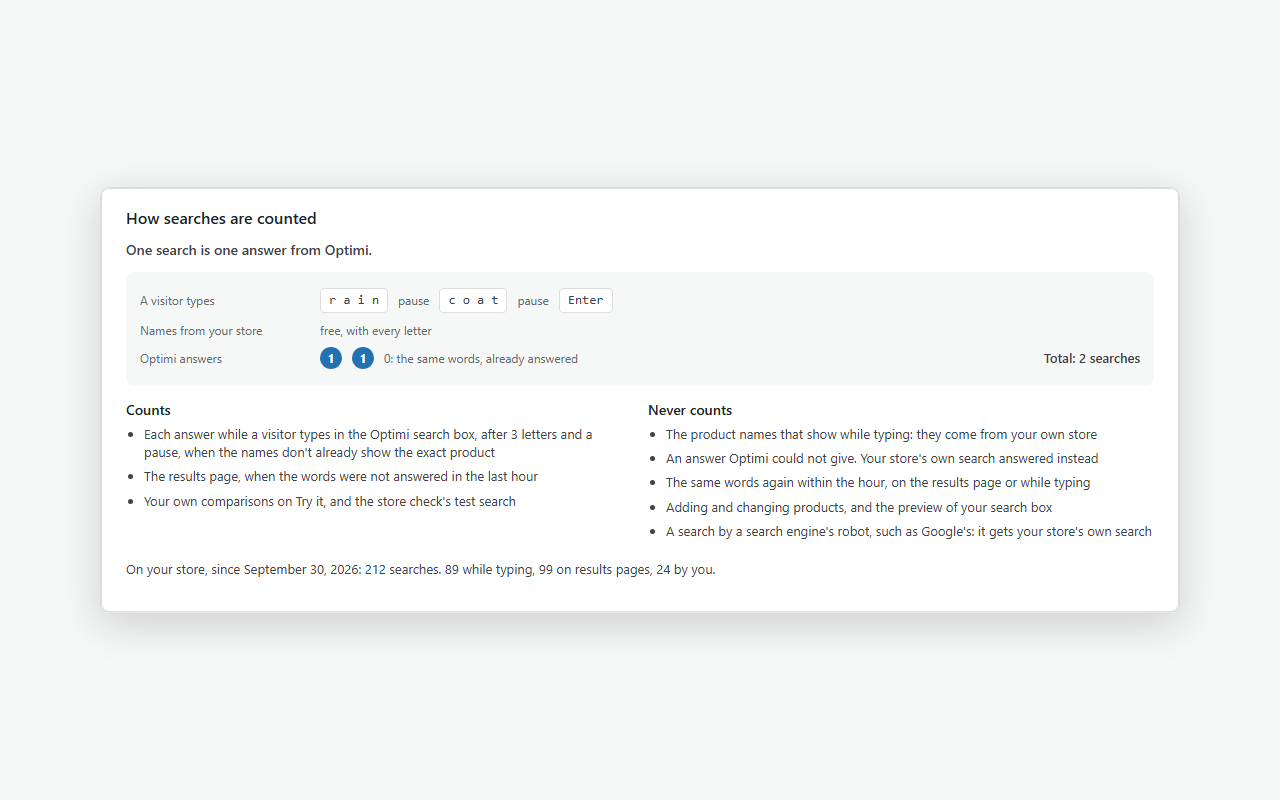Click the pause label after 'r a i n'
Screen dimensions: 1280x800
click(x=413, y=301)
